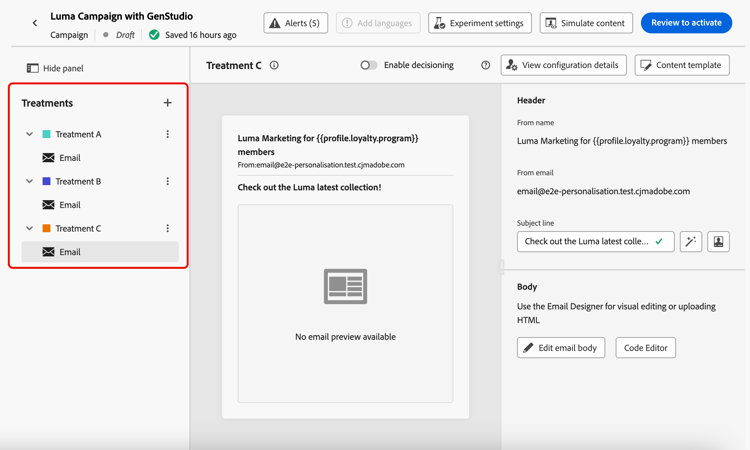Click 'Saved 16 hours ago' status text
The image size is (750, 450).
(200, 35)
